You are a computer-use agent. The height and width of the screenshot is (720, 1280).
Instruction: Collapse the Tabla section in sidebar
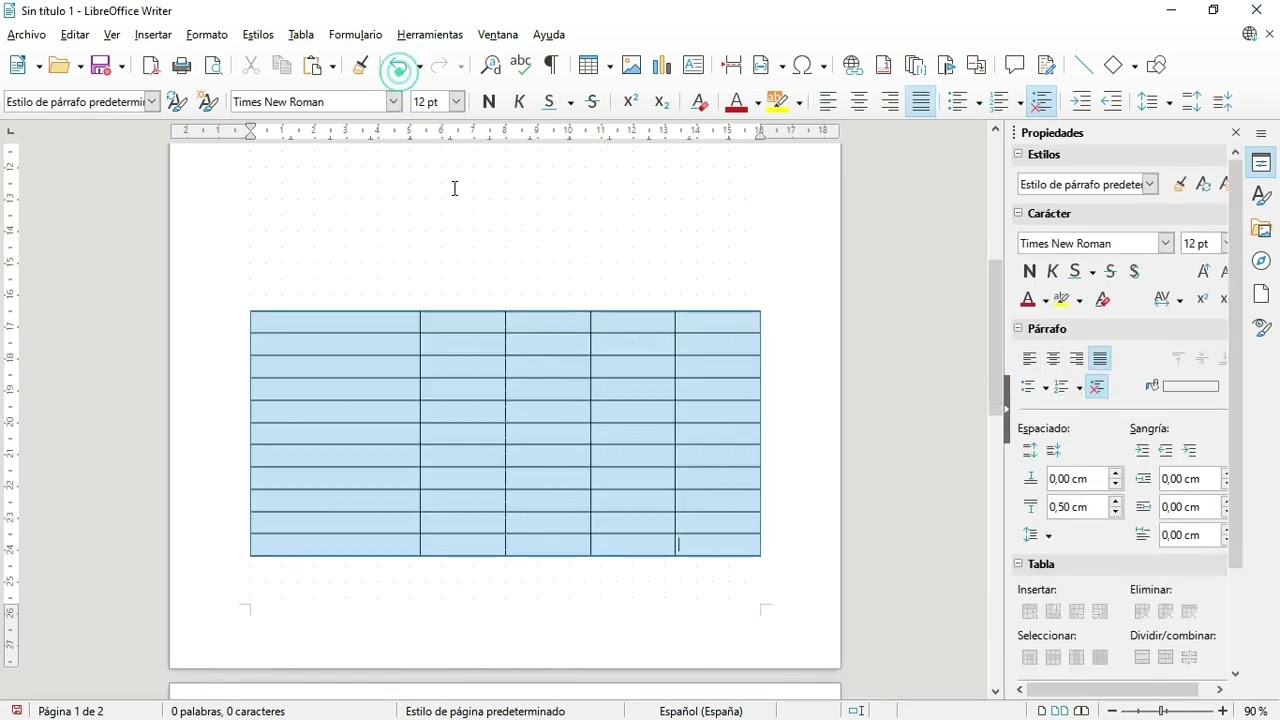pyautogui.click(x=1019, y=564)
